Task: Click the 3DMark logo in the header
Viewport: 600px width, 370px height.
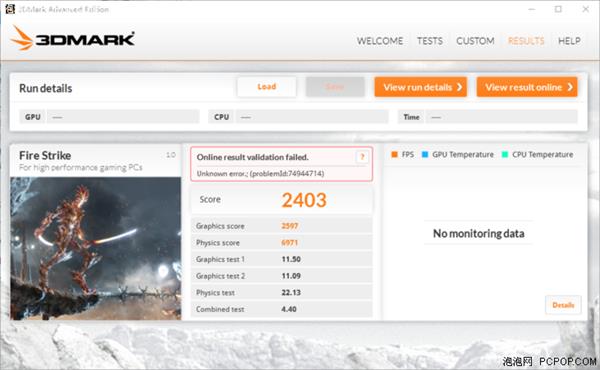Action: pyautogui.click(x=73, y=39)
